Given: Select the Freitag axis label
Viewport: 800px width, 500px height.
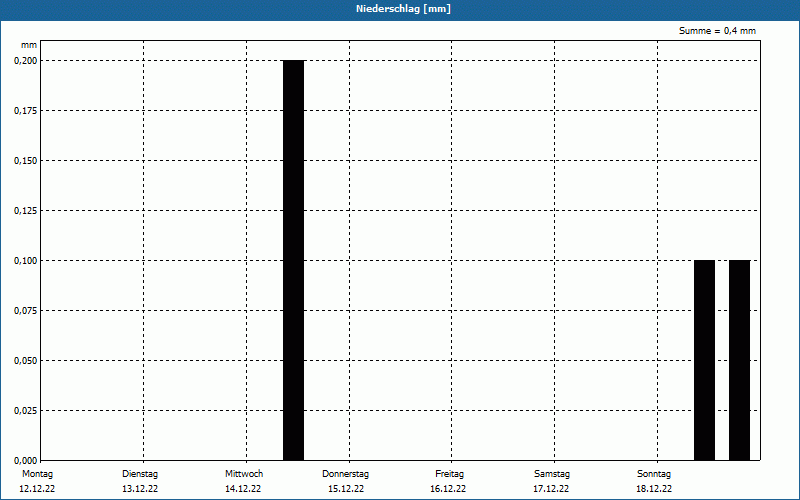Looking at the screenshot, I should 449,474.
